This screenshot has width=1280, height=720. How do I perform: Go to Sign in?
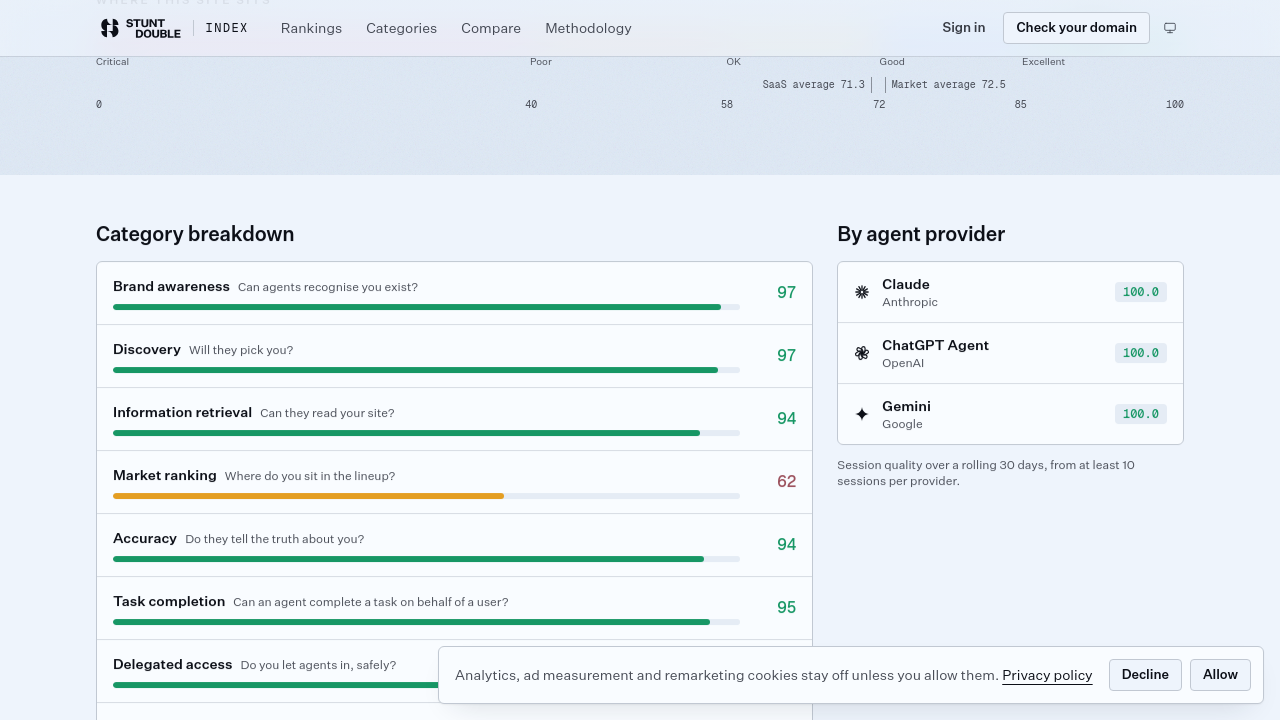(963, 28)
